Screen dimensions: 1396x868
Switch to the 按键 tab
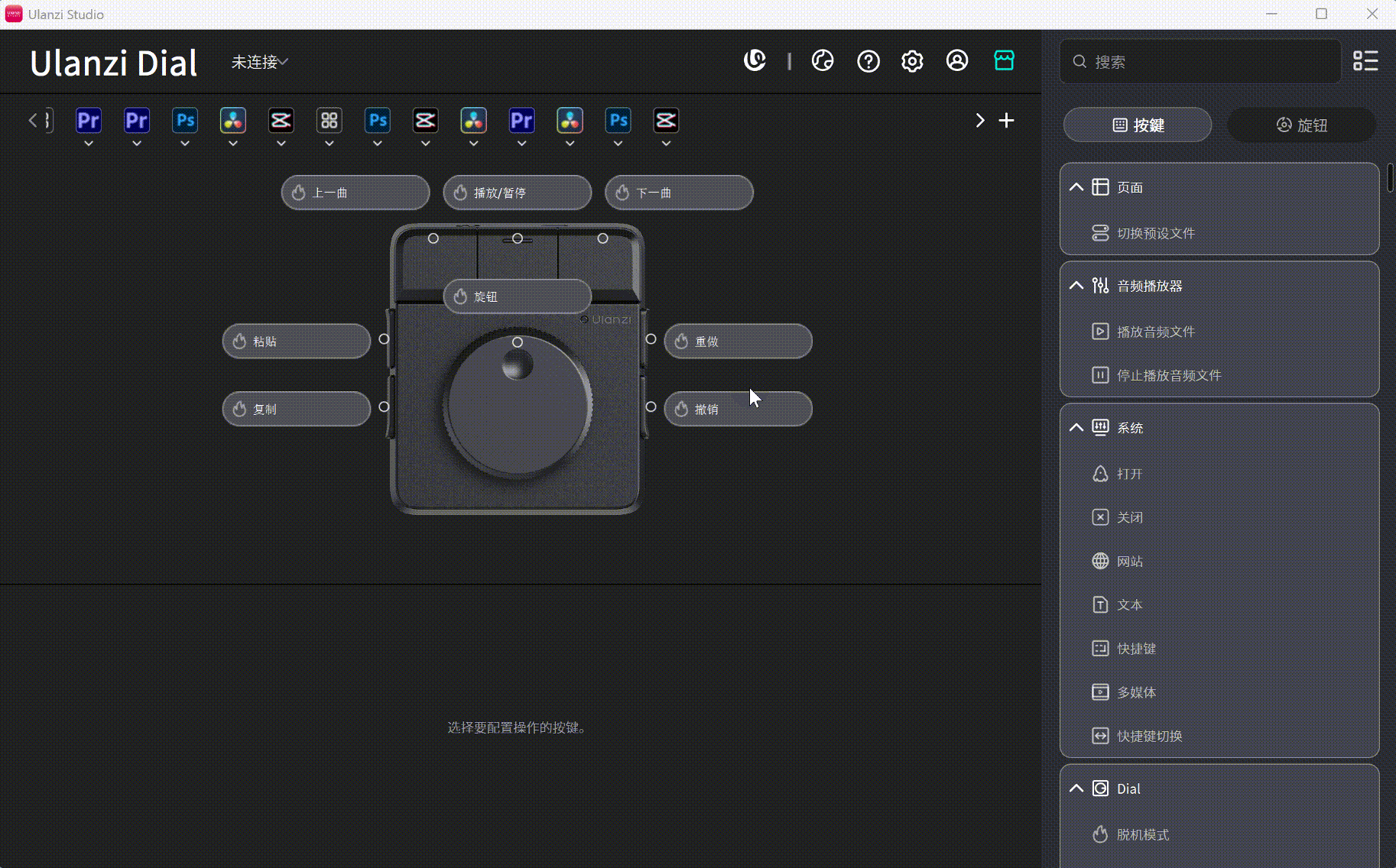1136,125
